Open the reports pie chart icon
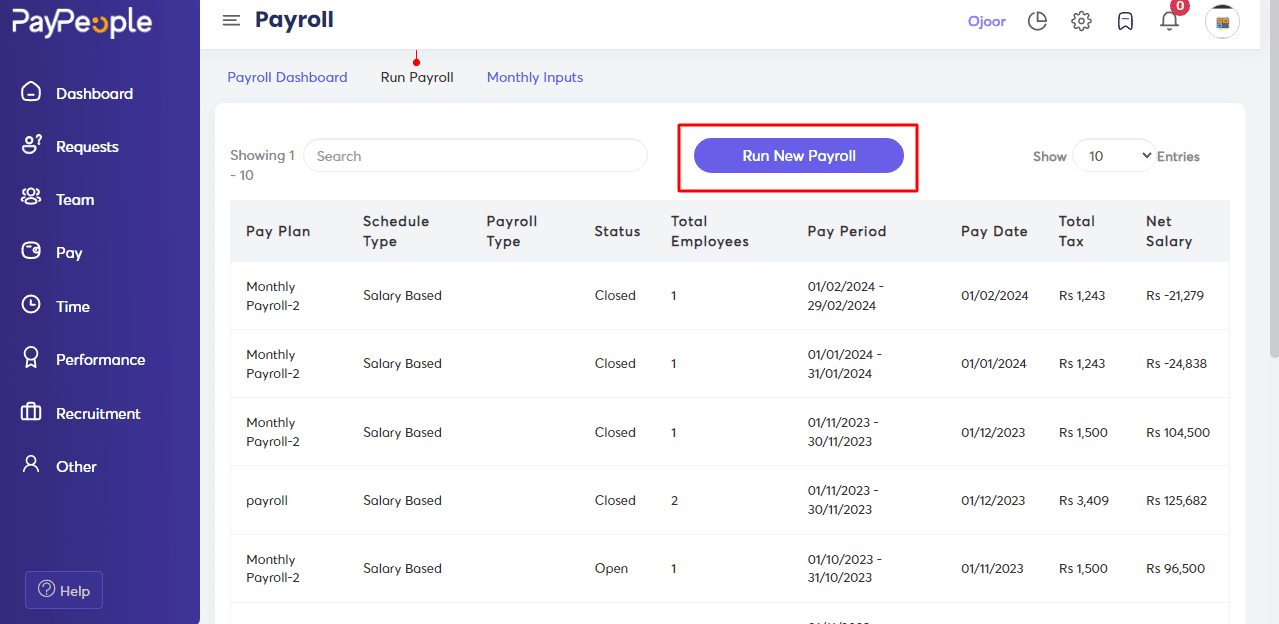 1037,20
